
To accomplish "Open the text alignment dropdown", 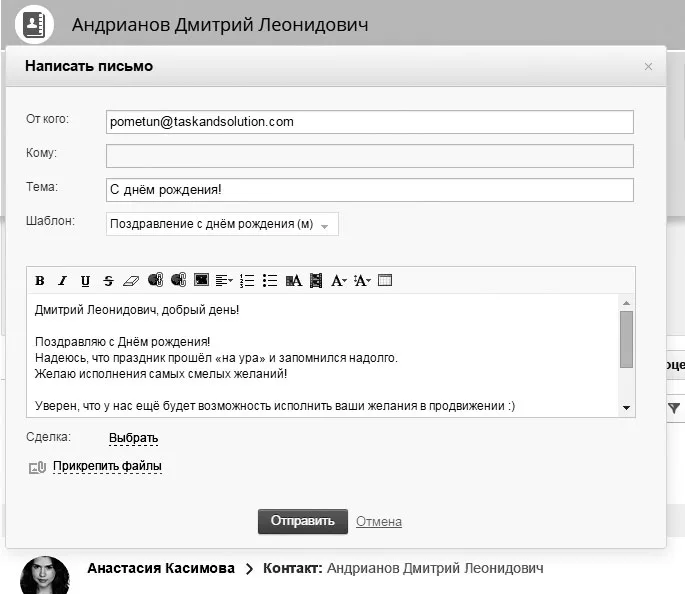I will point(224,280).
